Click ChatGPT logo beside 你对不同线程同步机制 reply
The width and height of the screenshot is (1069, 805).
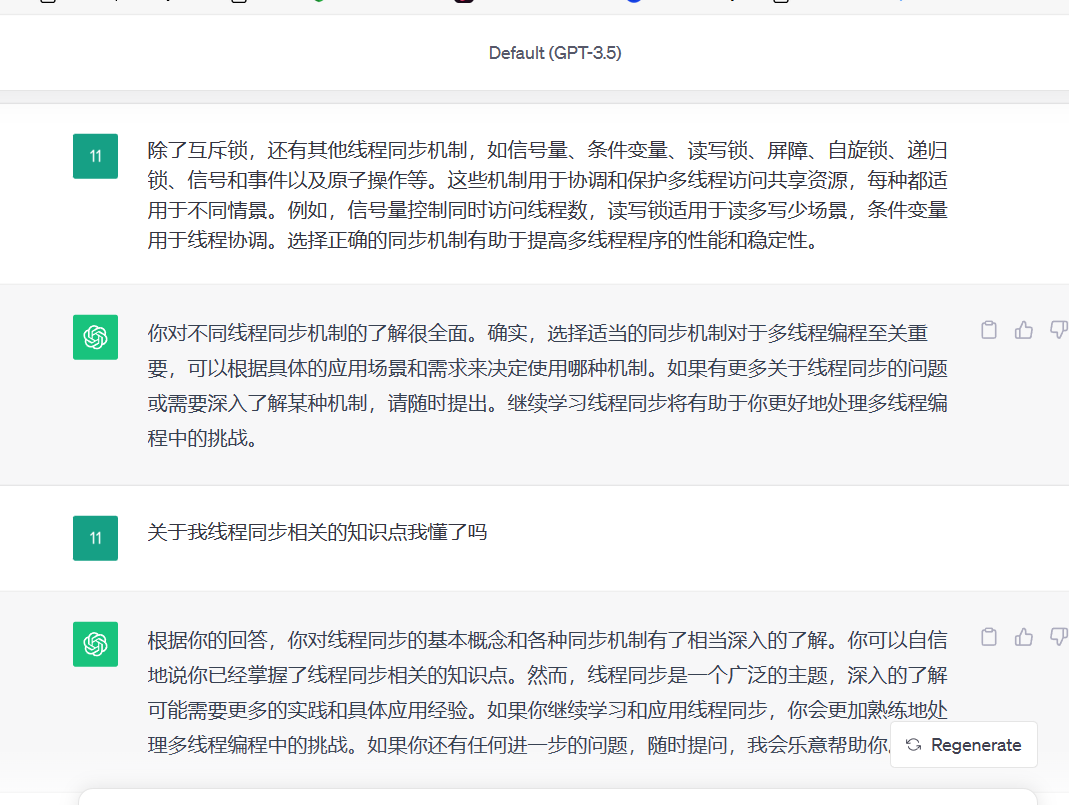coord(95,337)
